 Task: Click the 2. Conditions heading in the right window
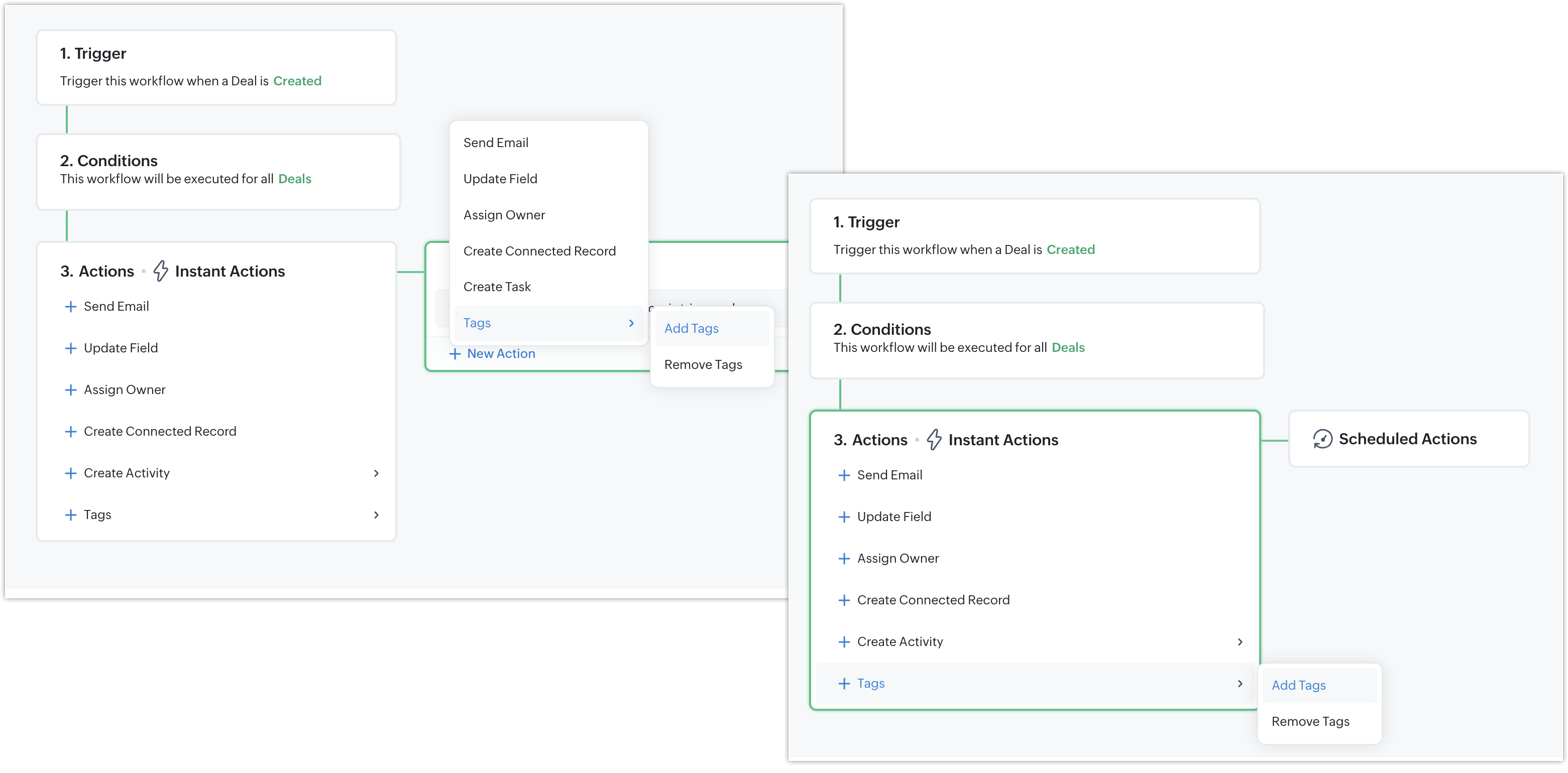click(x=882, y=329)
